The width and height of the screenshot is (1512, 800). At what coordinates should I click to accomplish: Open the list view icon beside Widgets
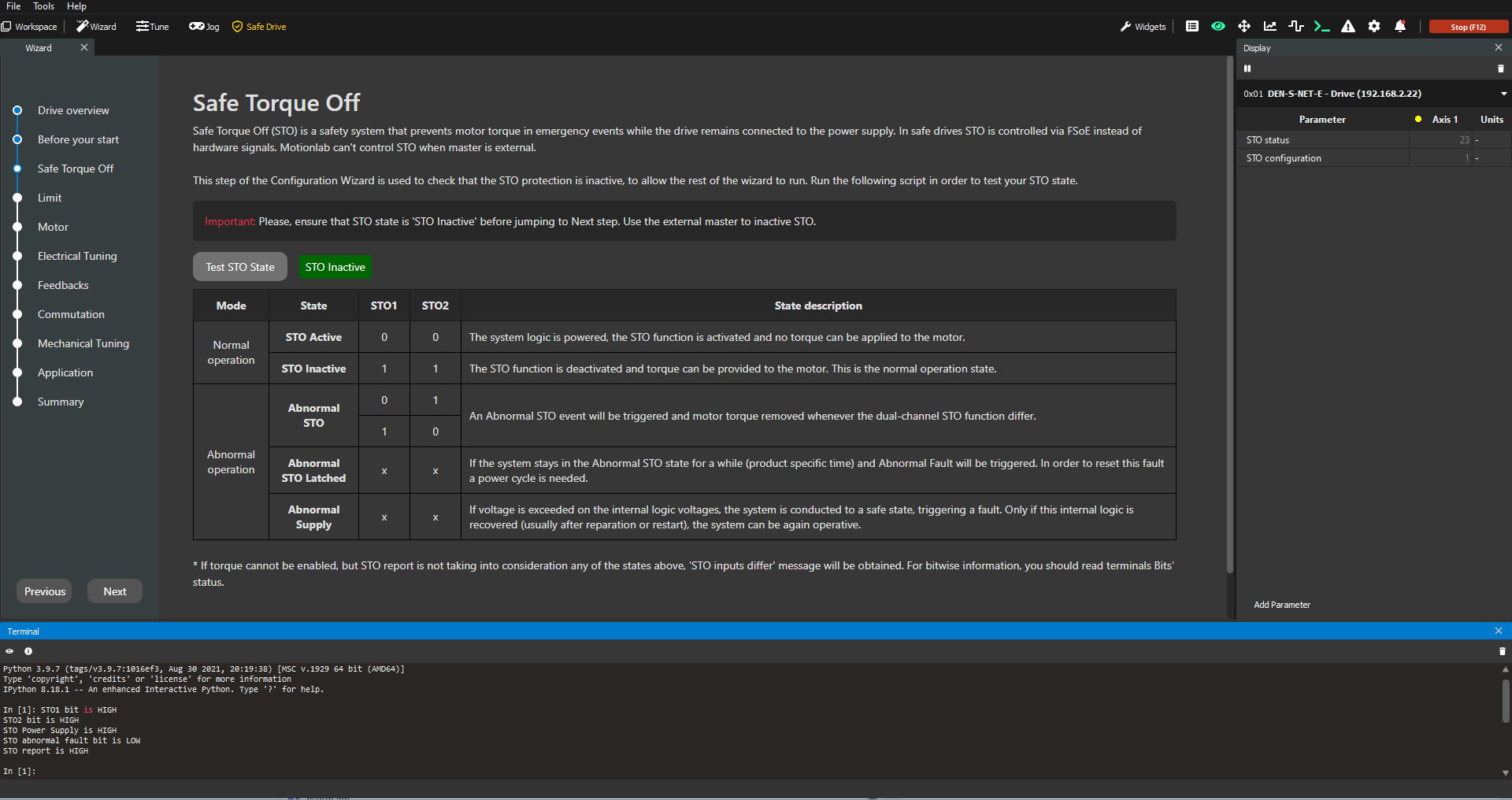(x=1192, y=27)
